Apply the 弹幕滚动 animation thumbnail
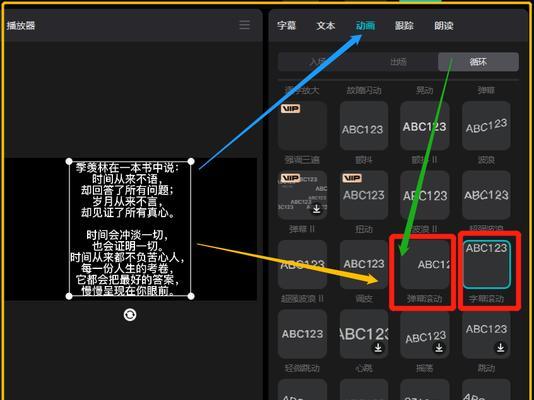The image size is (534, 400). tap(425, 265)
